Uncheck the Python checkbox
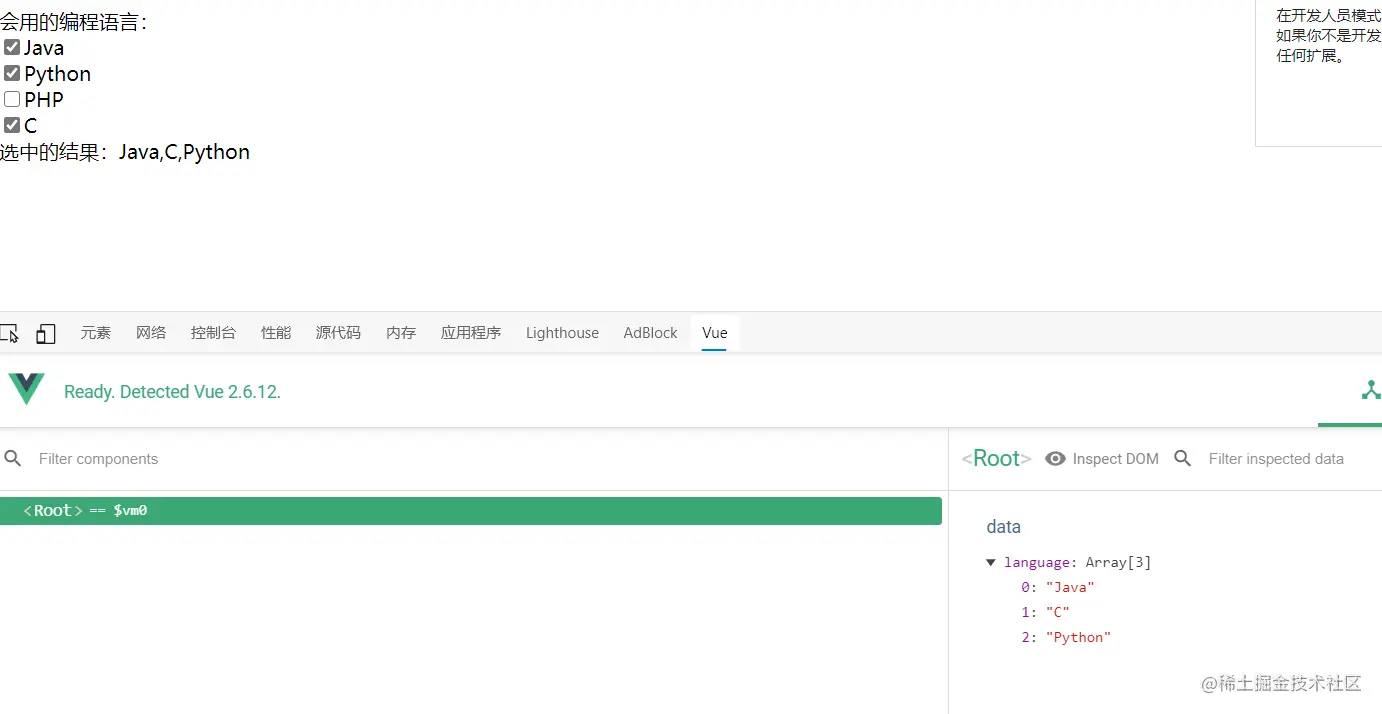1382x714 pixels. pyautogui.click(x=12, y=73)
